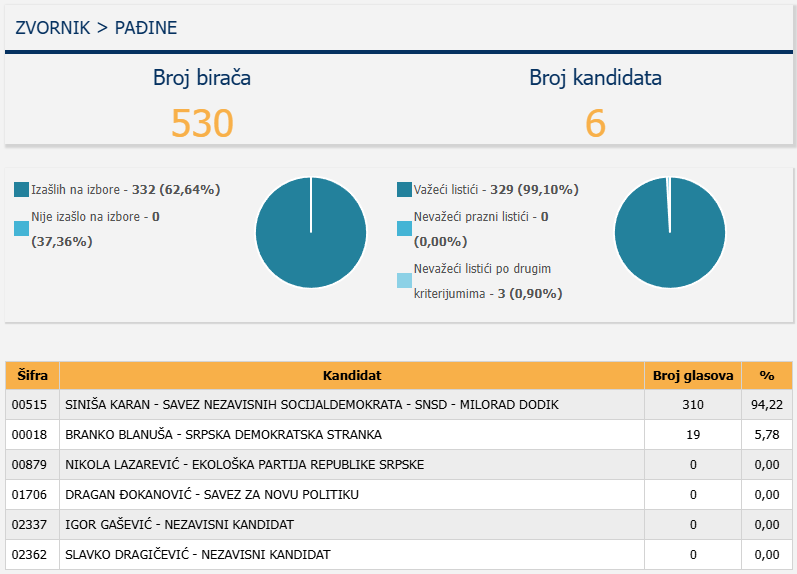The image size is (797, 574).
Task: Select the Dragan Đokanović candidate row
Action: (211, 495)
